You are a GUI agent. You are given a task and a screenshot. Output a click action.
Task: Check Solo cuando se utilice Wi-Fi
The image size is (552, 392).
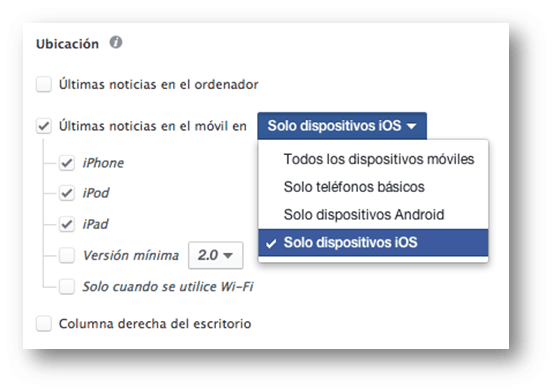[x=67, y=286]
